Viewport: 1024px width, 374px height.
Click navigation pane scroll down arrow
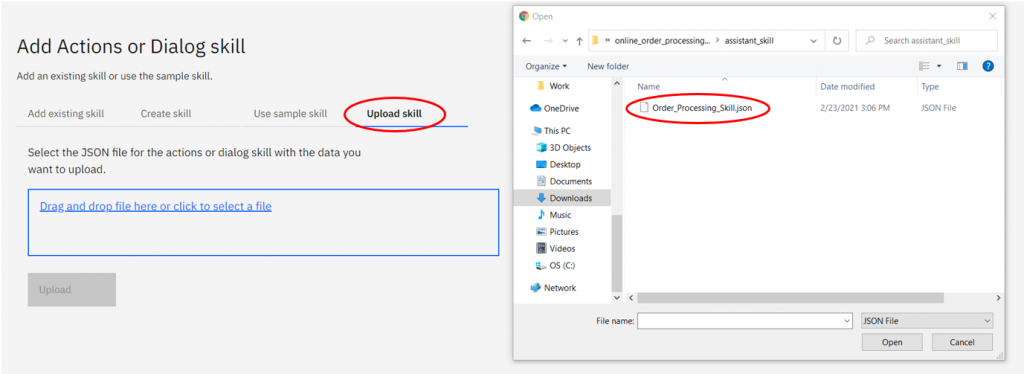tap(617, 298)
